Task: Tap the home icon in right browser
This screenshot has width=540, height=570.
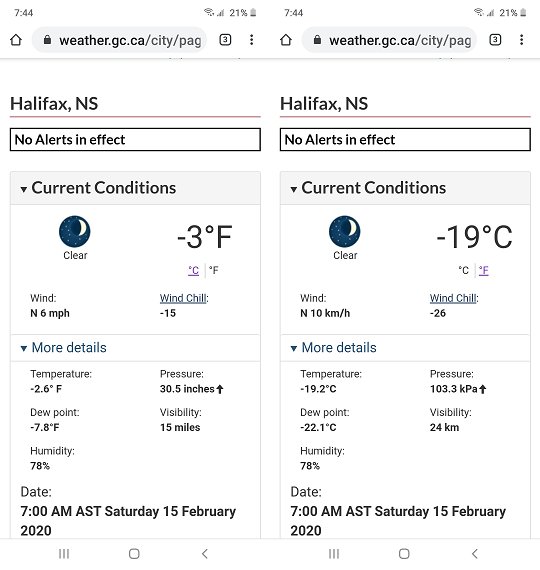Action: click(286, 40)
